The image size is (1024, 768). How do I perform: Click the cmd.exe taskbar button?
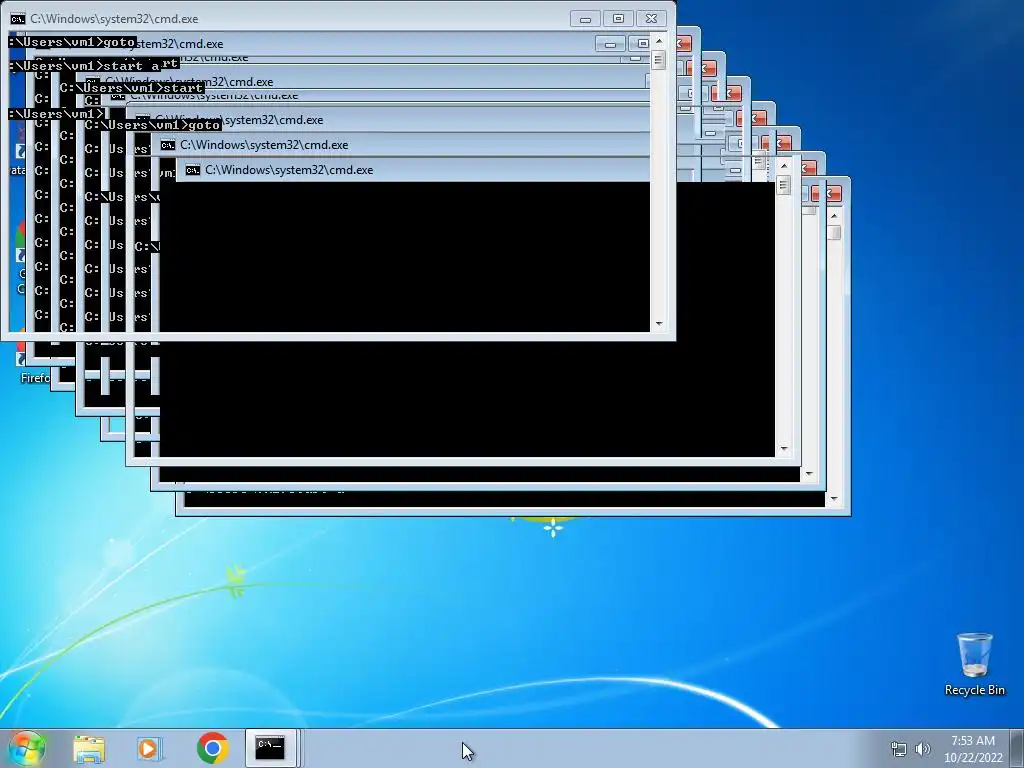[270, 748]
